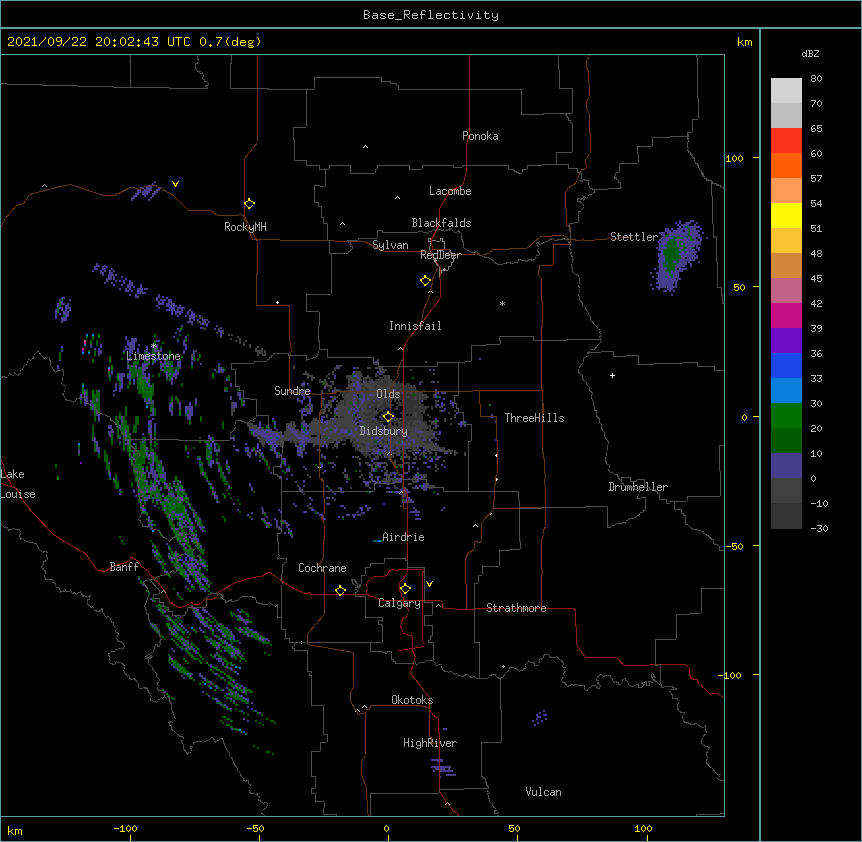The height and width of the screenshot is (842, 862).
Task: Click the purple echo below HighRiver label
Action: [x=443, y=766]
